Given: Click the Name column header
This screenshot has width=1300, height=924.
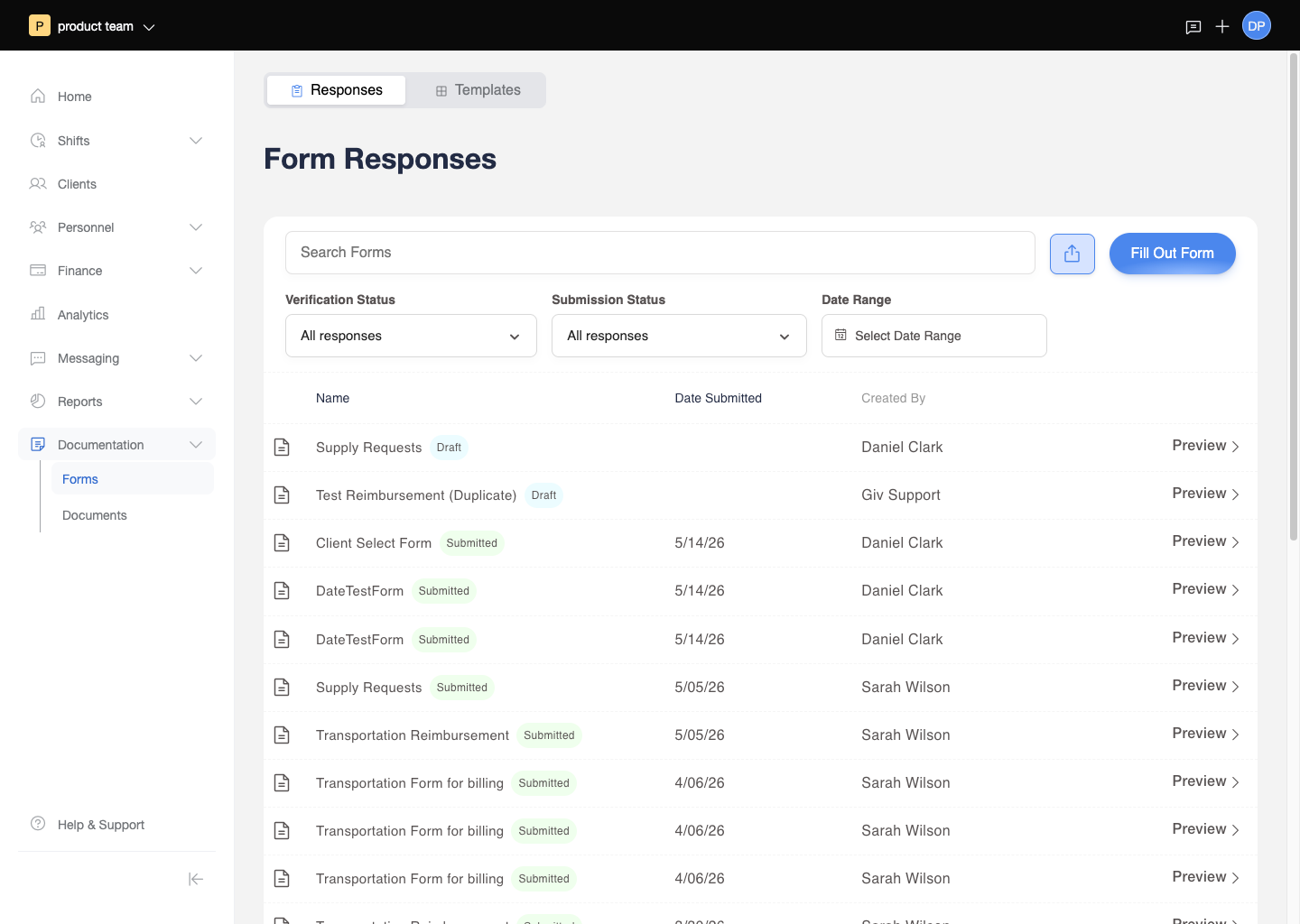Looking at the screenshot, I should [x=332, y=398].
